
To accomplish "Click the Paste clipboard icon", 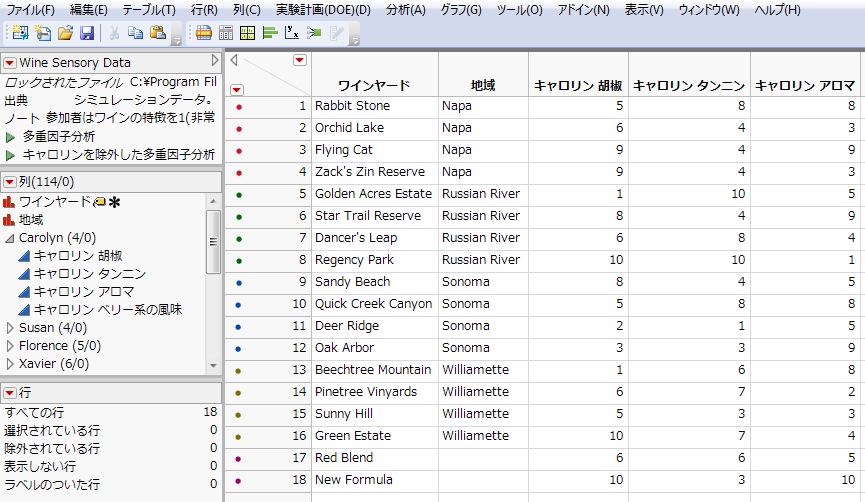I will coord(158,33).
